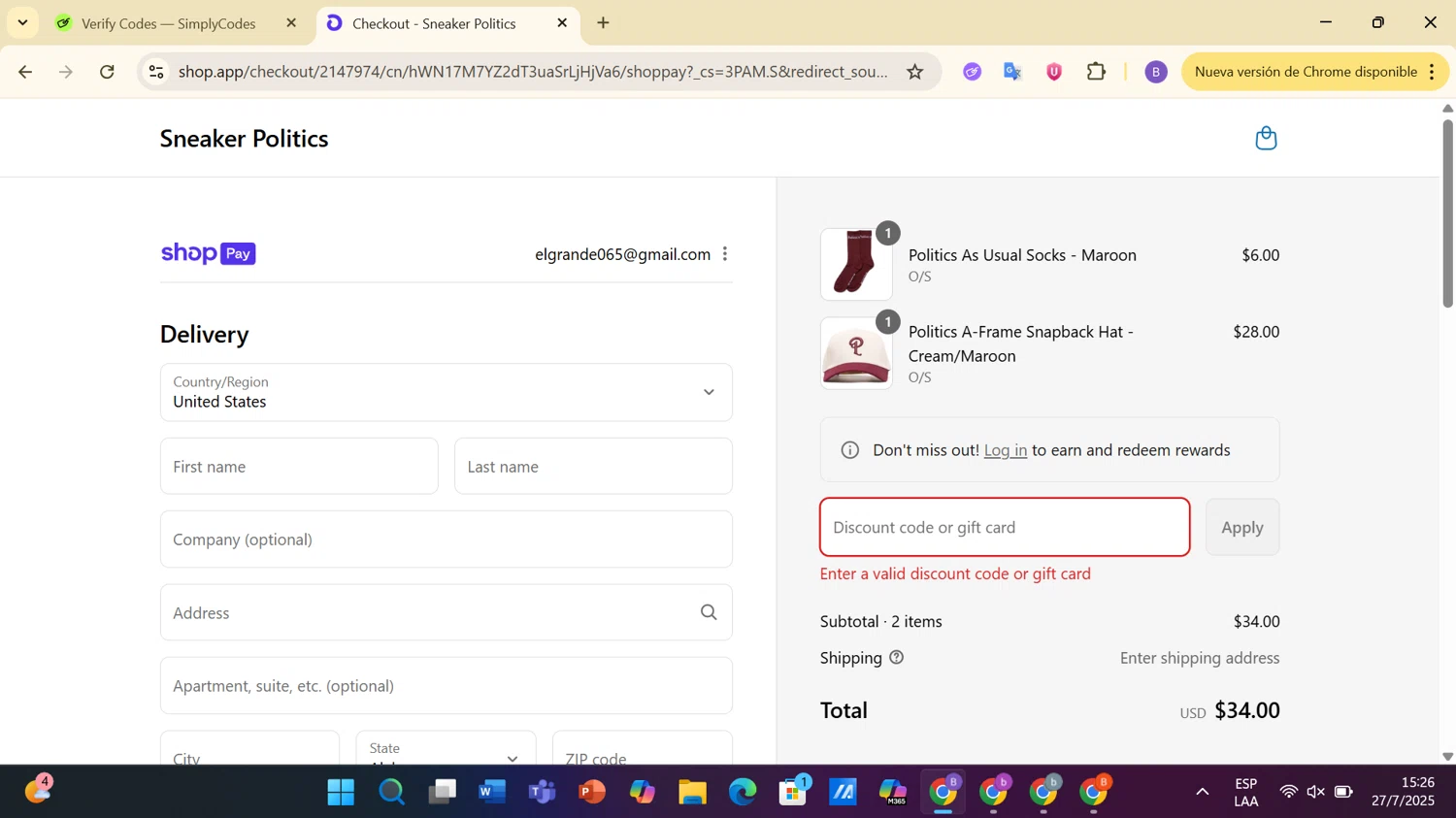Open the ESP LAA language indicator
Screen dimensions: 1456x818
(x=1246, y=792)
